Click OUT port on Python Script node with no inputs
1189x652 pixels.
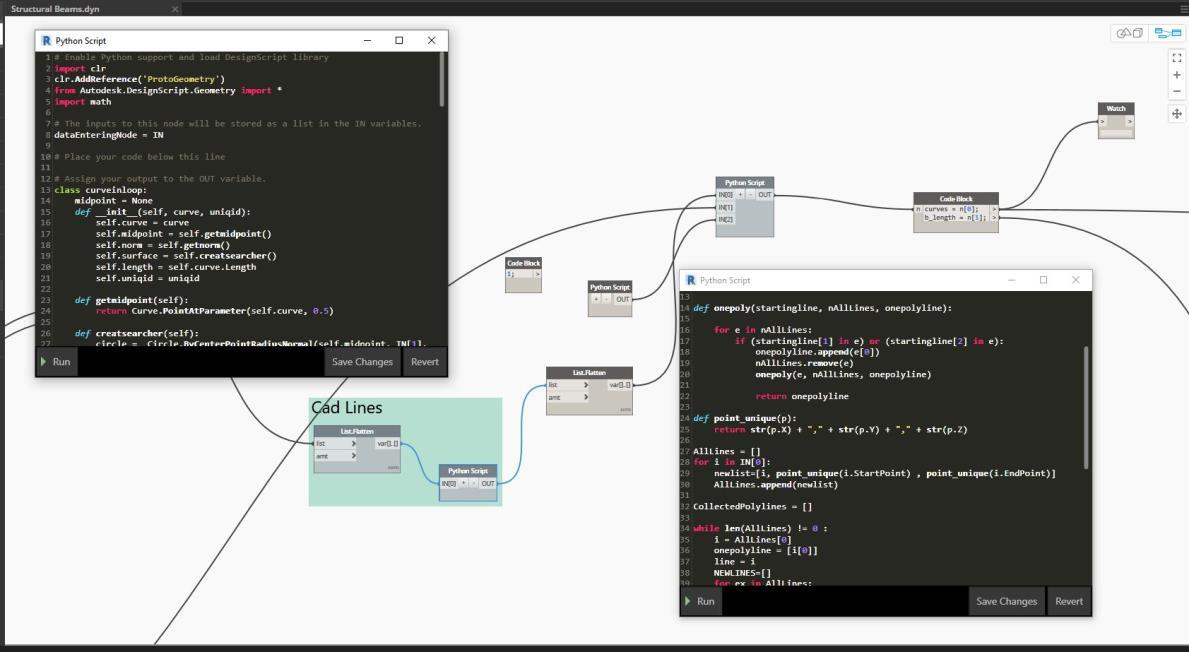click(623, 299)
